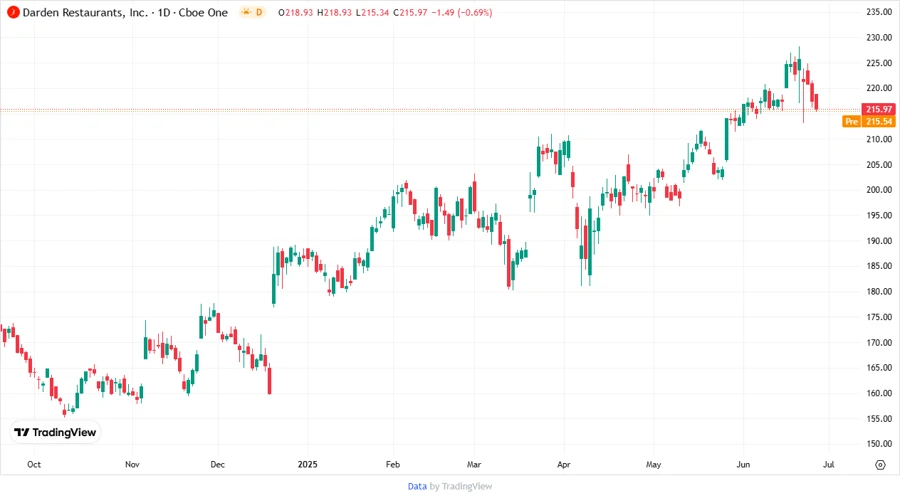Click the 235.00 price axis label
Screen dimensions: 900x498
pyautogui.click(x=879, y=12)
